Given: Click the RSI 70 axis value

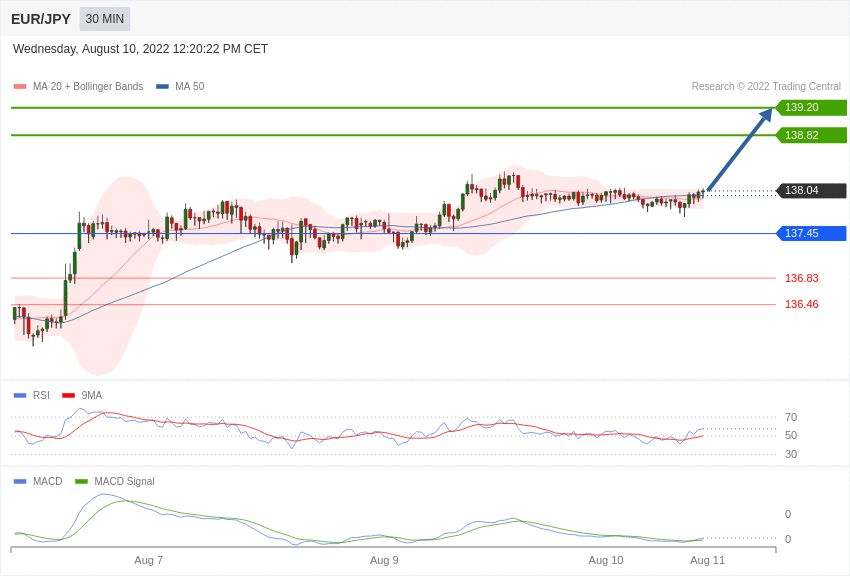Looking at the screenshot, I should (x=791, y=417).
